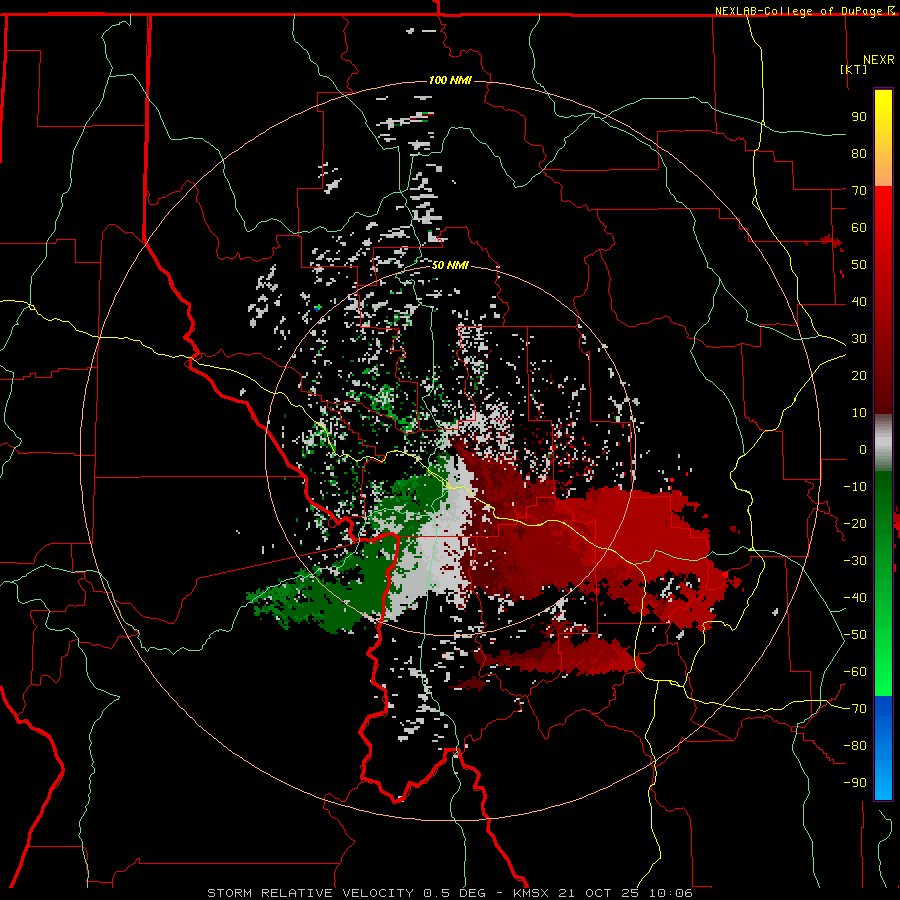Select the positive 90 scale value
The width and height of the screenshot is (900, 900).
[x=859, y=117]
